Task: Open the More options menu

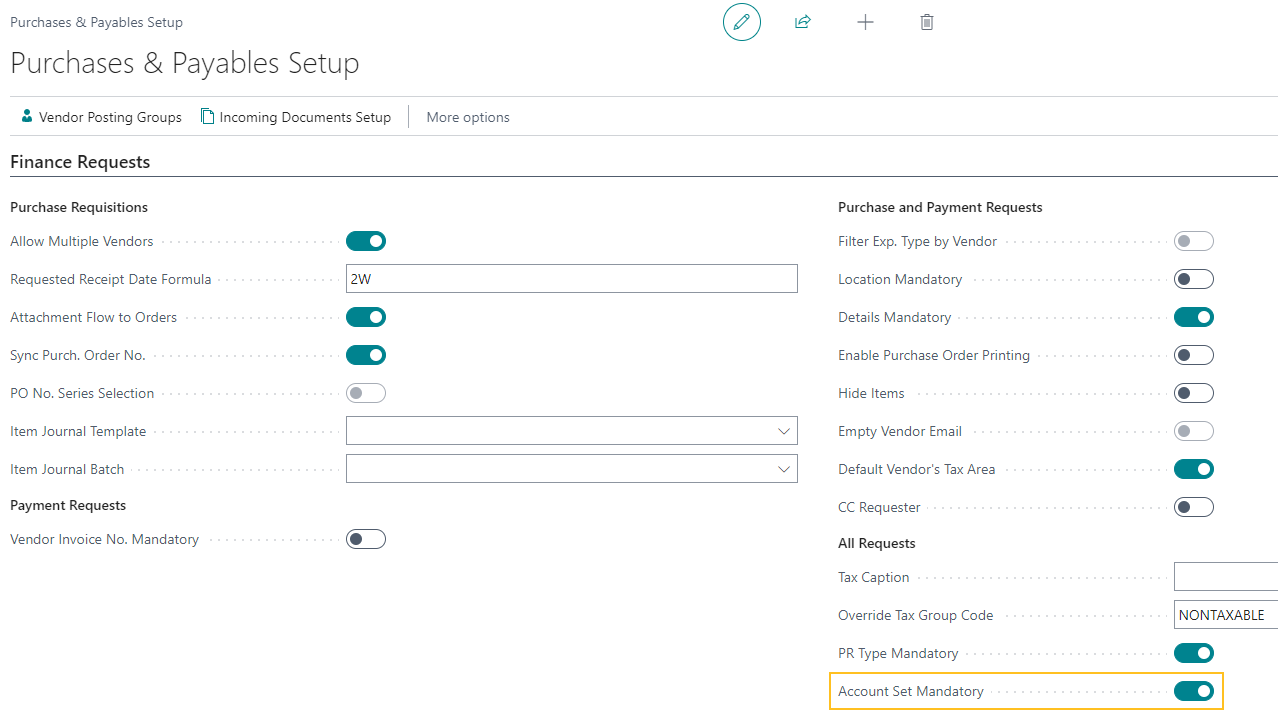Action: 467,117
